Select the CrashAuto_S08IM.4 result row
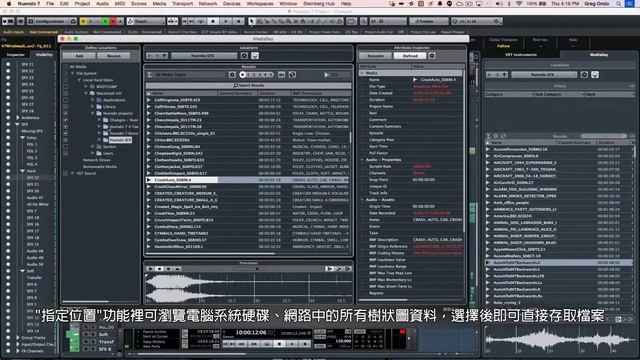 coord(248,180)
